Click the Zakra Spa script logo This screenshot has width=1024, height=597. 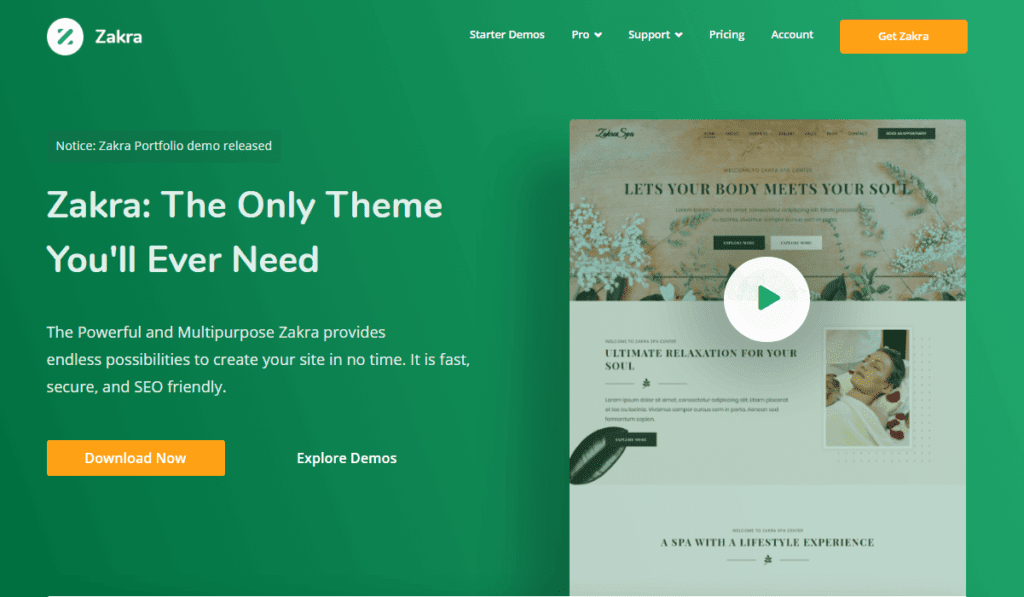pos(614,131)
